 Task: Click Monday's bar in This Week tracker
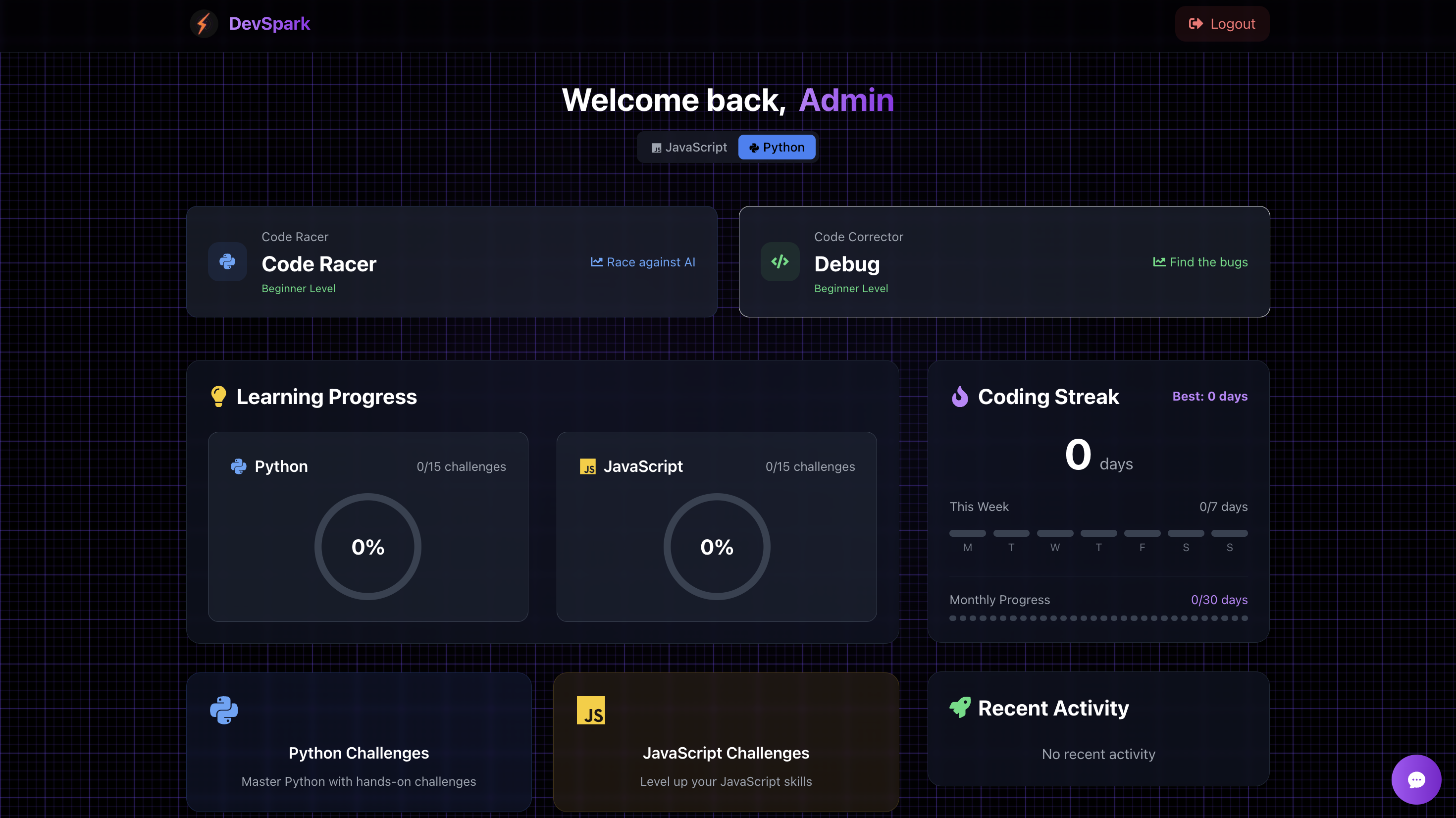pos(967,533)
